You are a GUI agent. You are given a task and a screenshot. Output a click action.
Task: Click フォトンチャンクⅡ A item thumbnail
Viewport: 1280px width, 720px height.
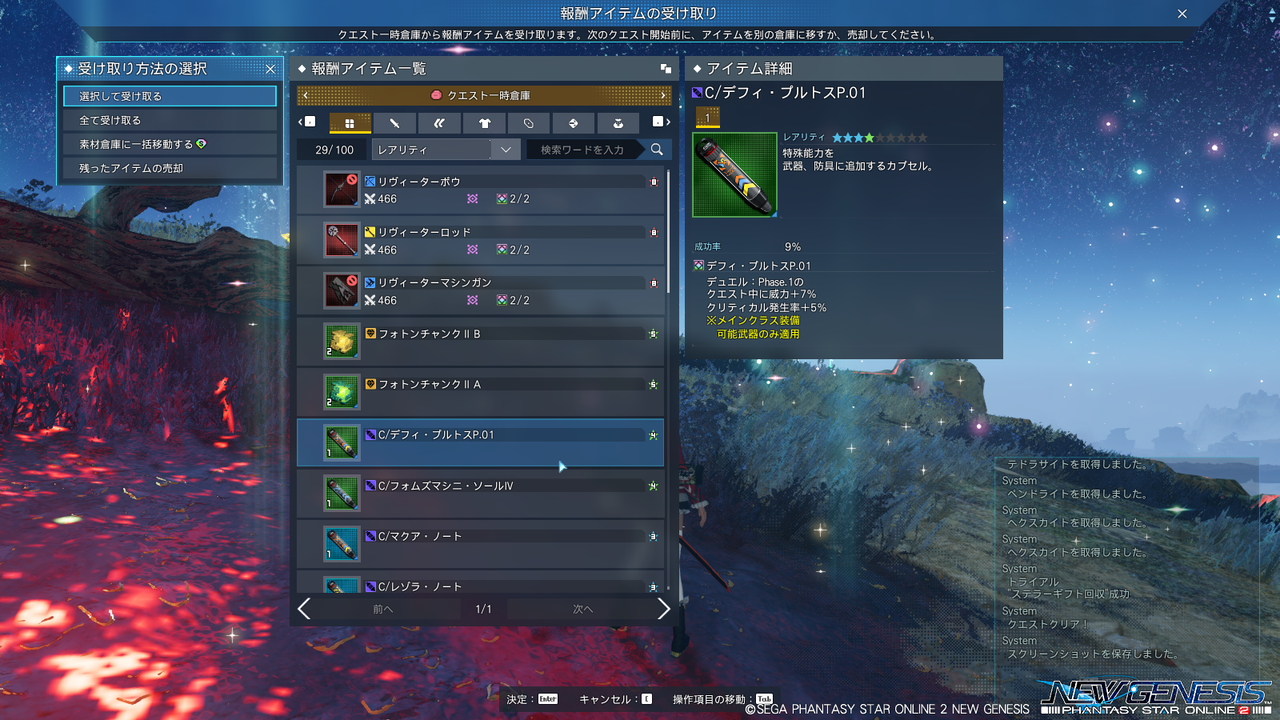point(341,392)
